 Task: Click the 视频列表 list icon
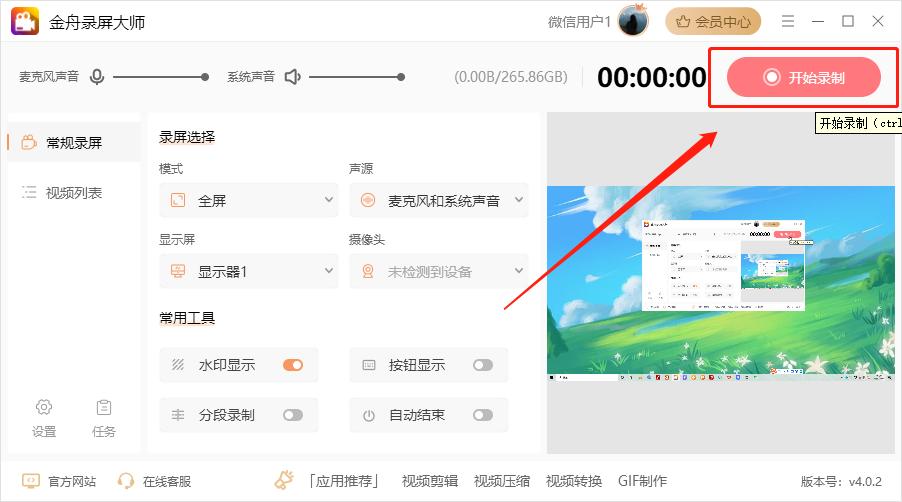click(29, 192)
